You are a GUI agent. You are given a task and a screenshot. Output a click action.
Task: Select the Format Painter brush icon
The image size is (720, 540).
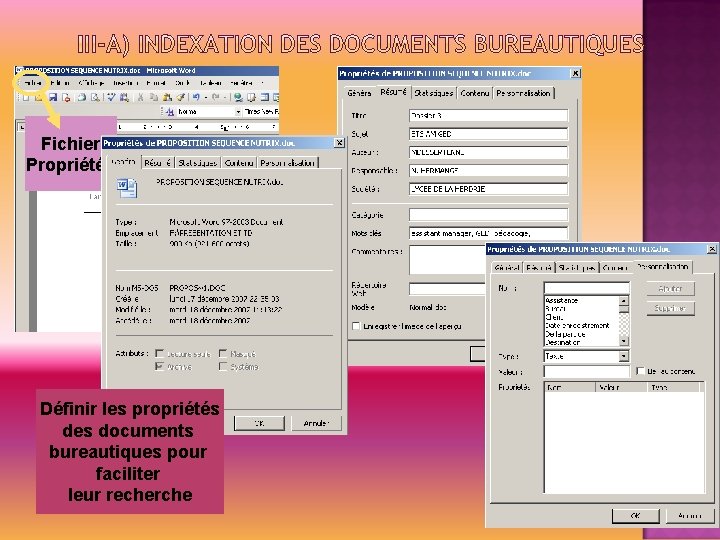pyautogui.click(x=180, y=97)
